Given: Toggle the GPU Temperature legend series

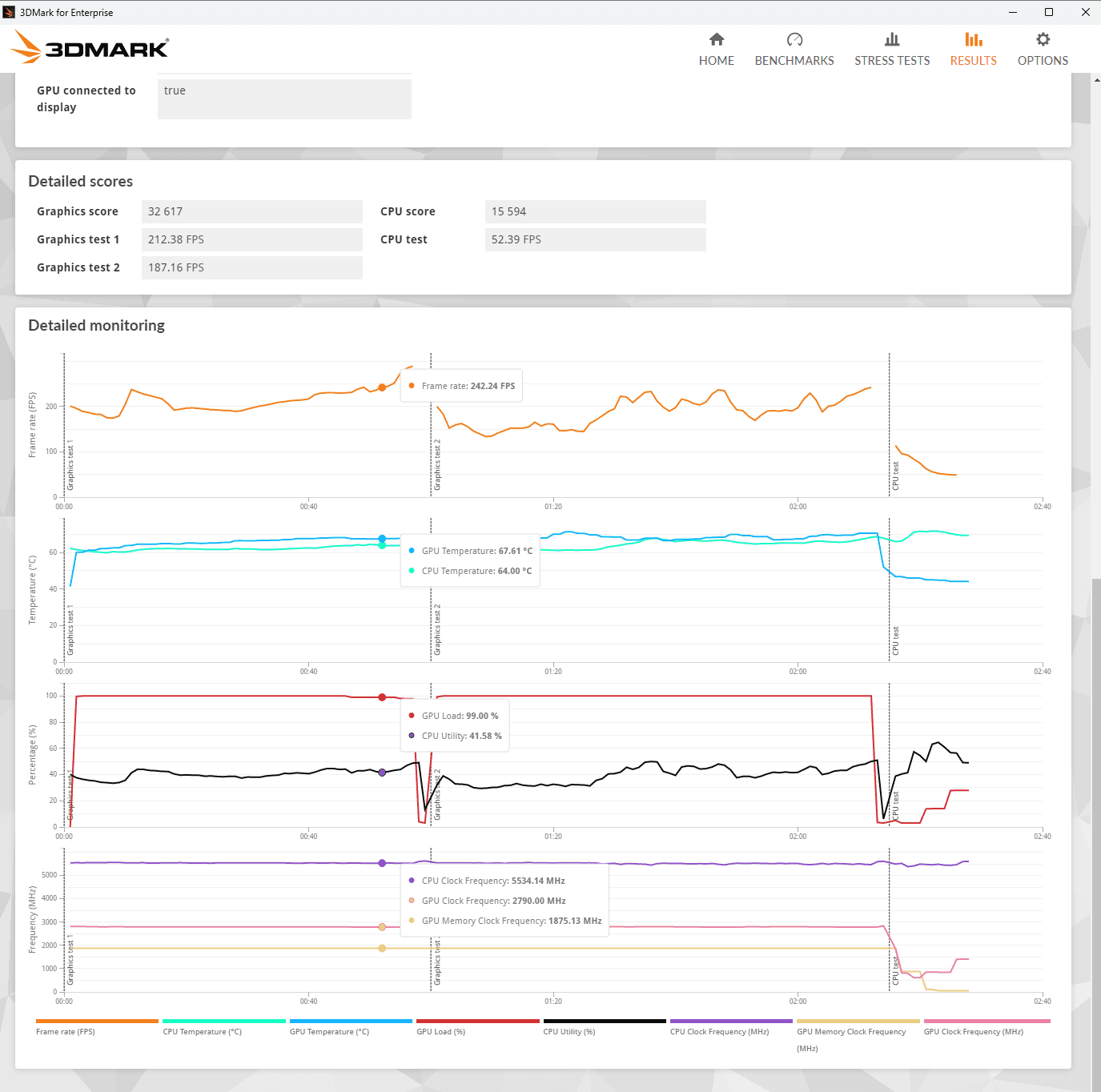Looking at the screenshot, I should point(351,1026).
